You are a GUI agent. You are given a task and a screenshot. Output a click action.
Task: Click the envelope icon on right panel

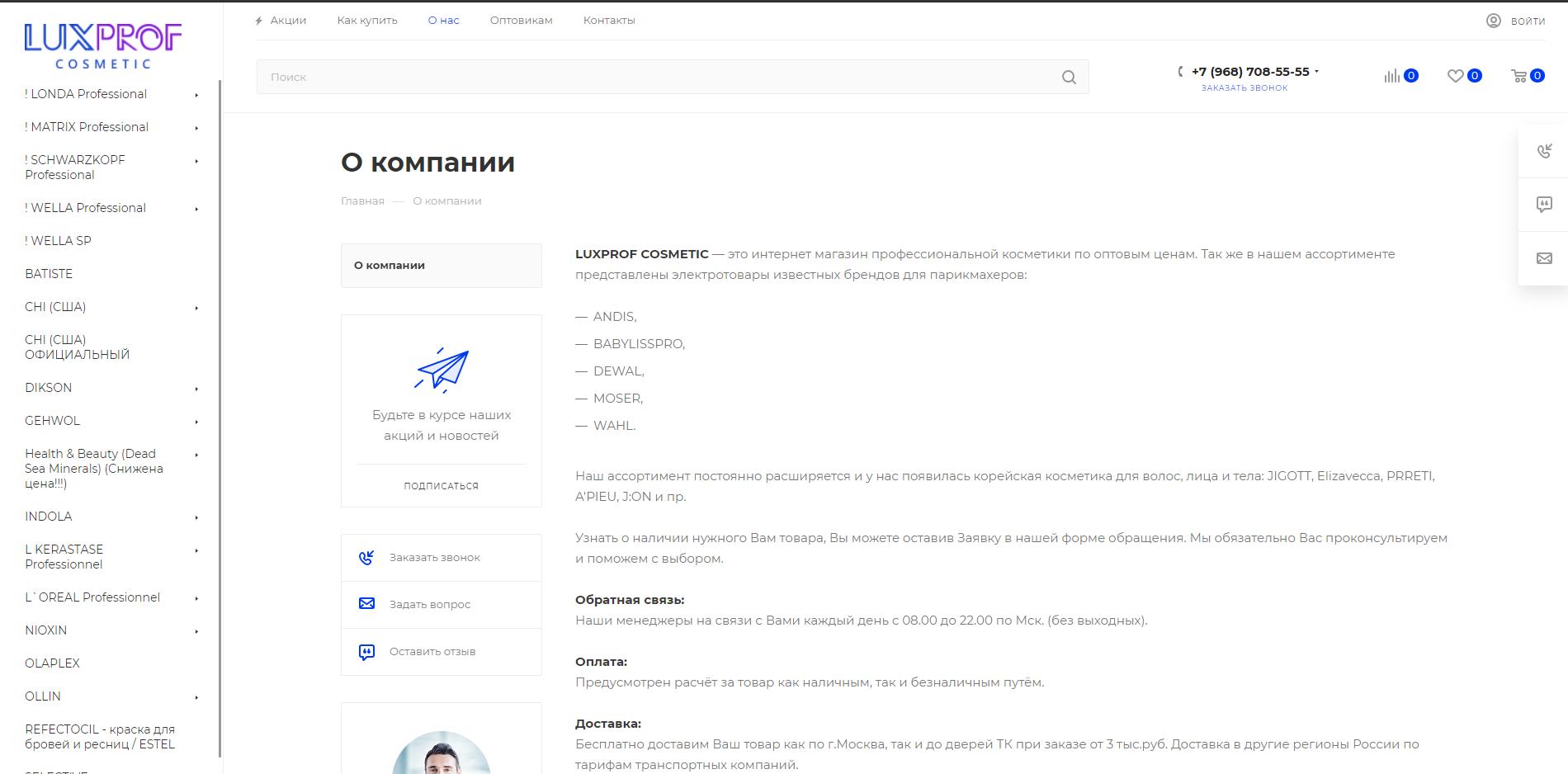click(x=1544, y=258)
